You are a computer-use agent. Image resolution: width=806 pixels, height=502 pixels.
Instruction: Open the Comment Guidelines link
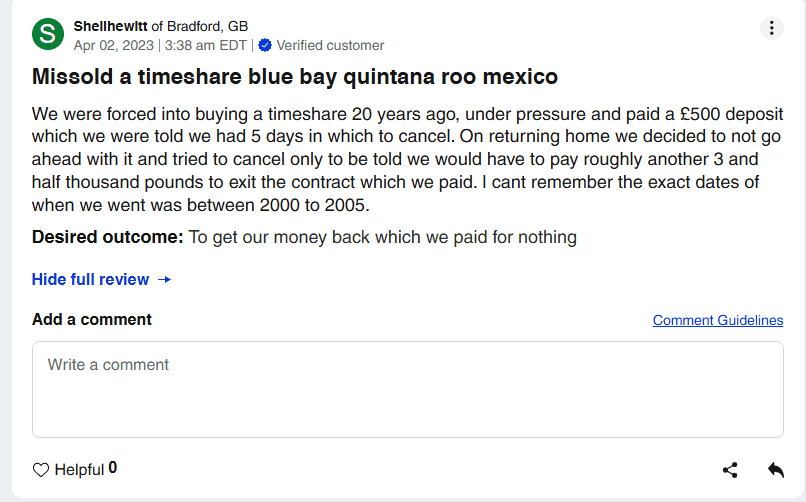pos(717,320)
